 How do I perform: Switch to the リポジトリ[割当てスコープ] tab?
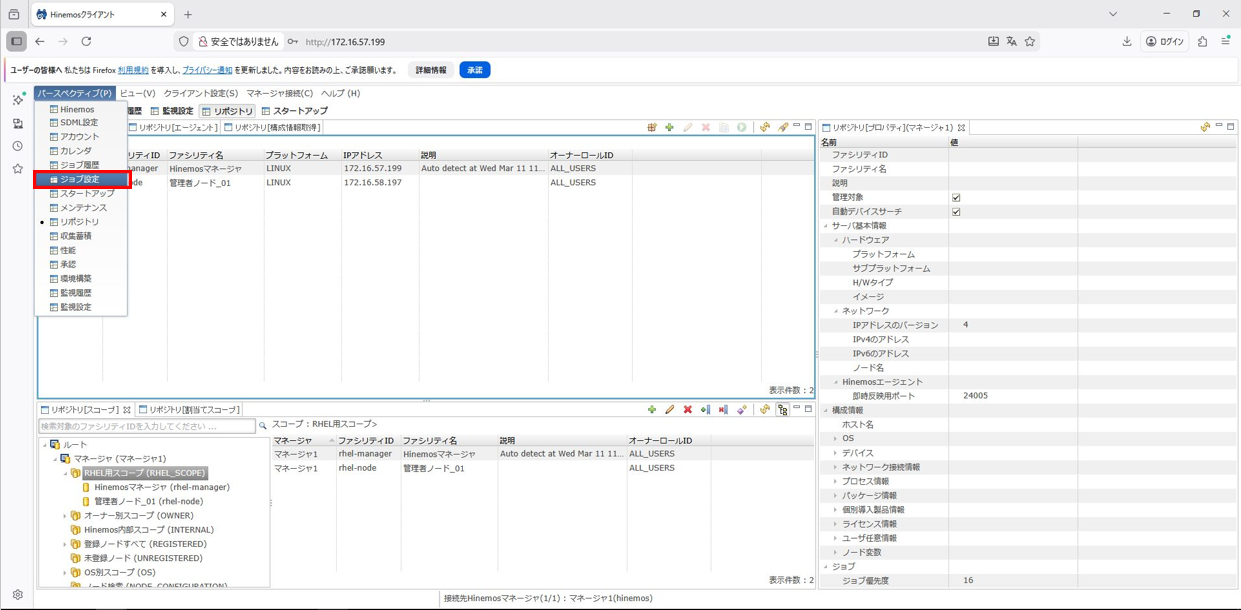tap(189, 410)
